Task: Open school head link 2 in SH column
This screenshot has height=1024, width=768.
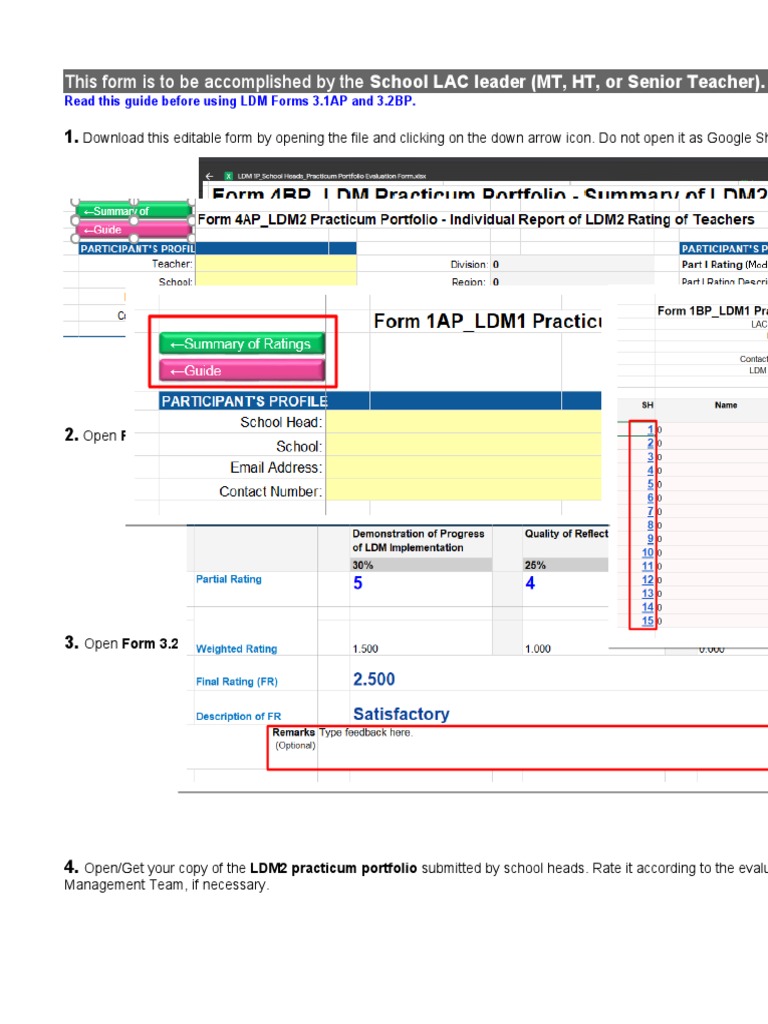Action: [650, 443]
